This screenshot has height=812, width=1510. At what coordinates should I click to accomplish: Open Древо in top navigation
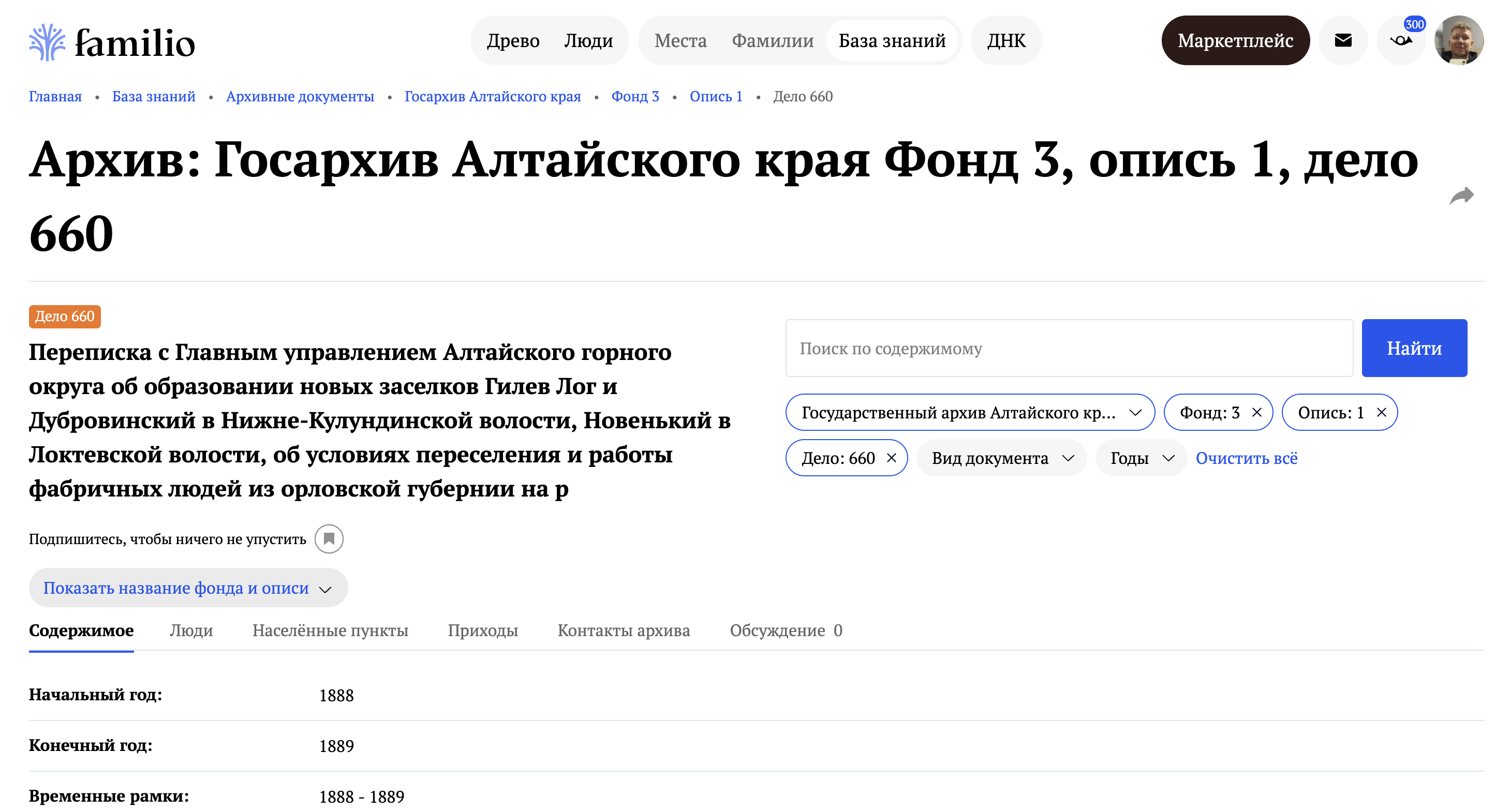(513, 40)
